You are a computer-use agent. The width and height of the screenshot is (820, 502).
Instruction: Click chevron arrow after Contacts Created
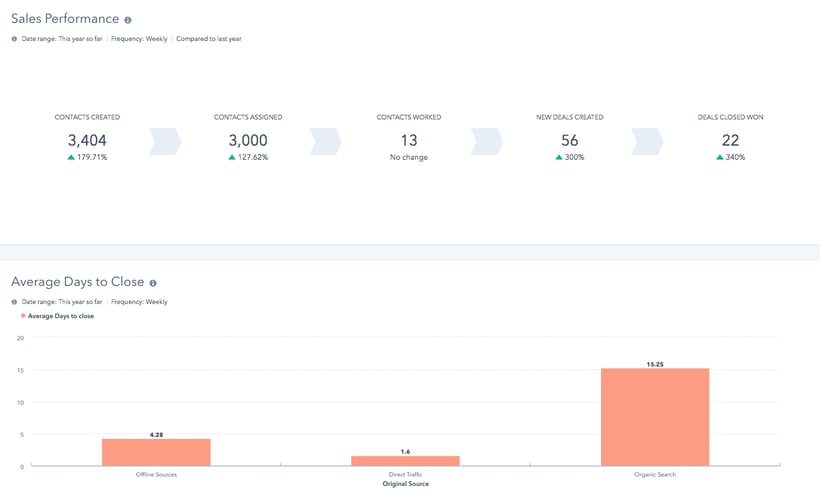(x=165, y=141)
